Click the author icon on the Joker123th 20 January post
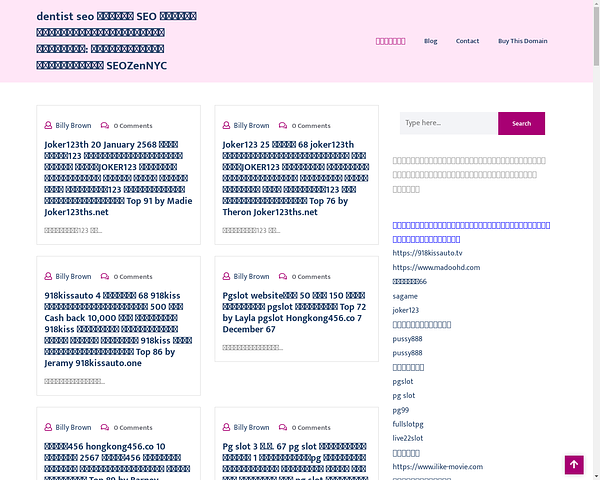The width and height of the screenshot is (600, 480). pyautogui.click(x=48, y=126)
